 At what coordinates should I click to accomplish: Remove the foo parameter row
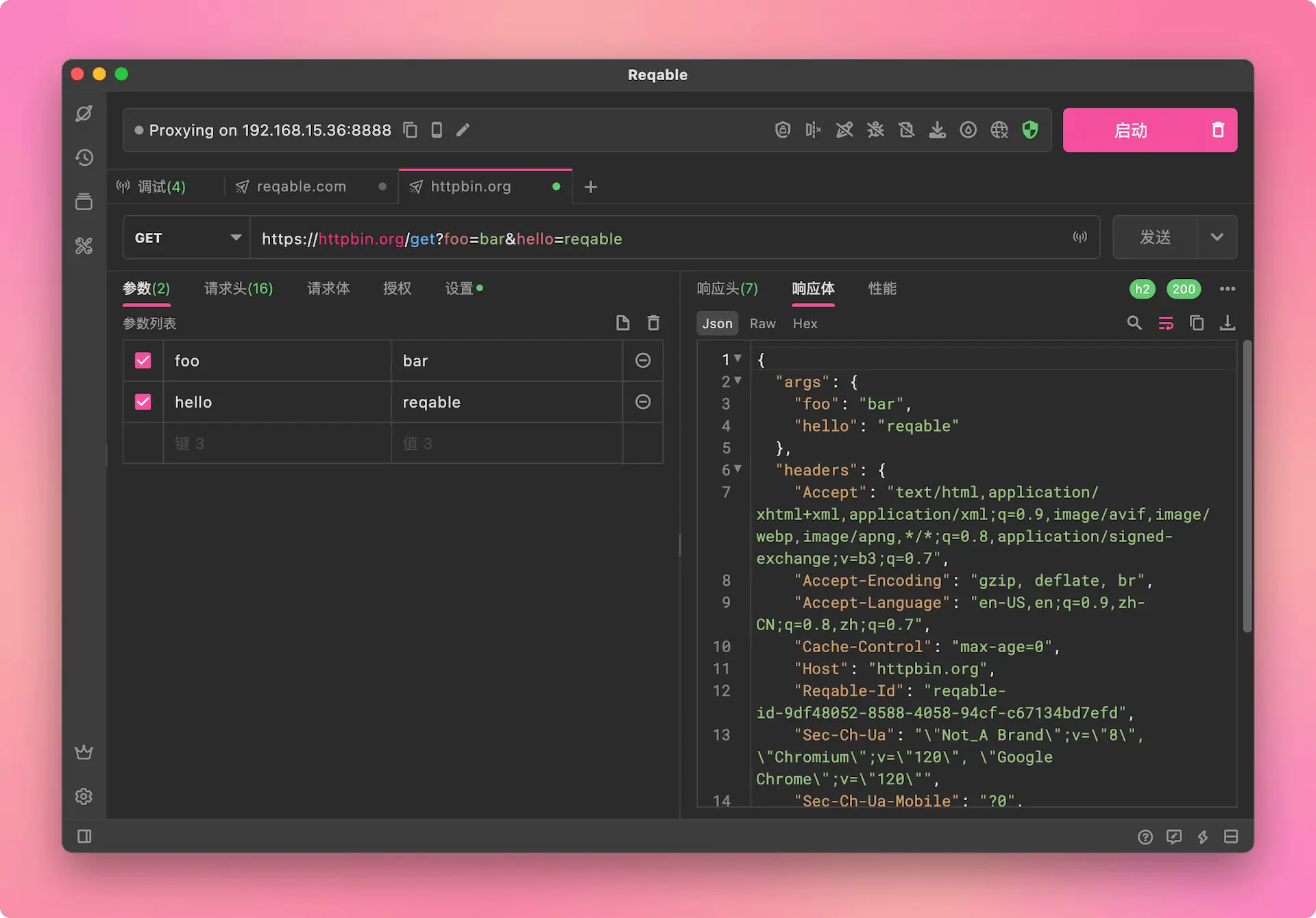click(643, 360)
